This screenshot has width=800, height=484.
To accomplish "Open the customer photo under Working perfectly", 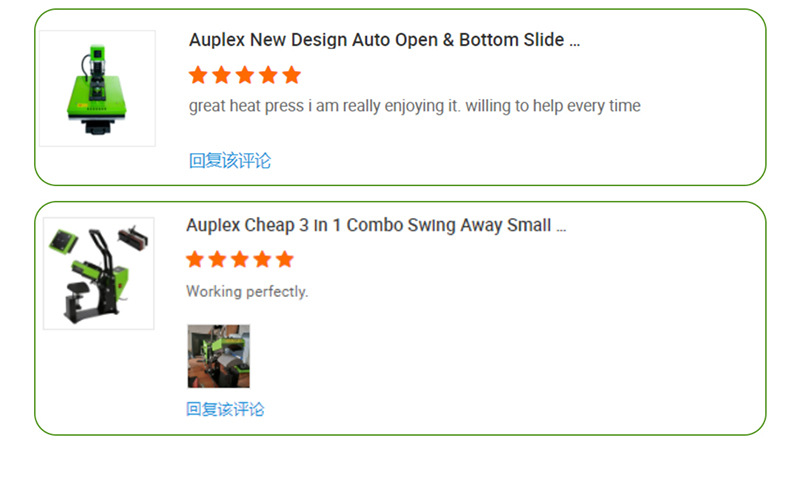I will click(x=218, y=356).
